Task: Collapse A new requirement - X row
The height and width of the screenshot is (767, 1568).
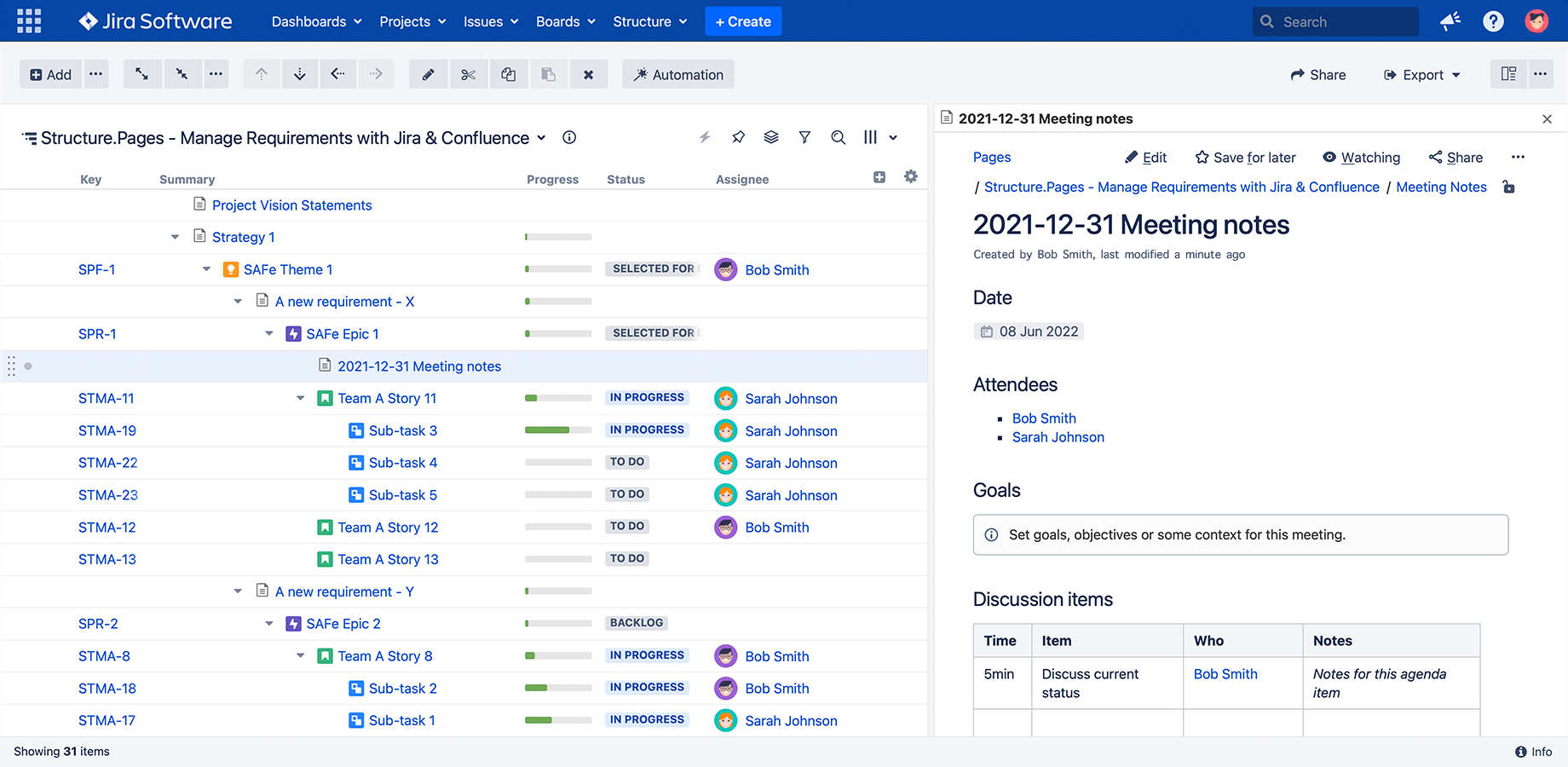Action: (238, 302)
